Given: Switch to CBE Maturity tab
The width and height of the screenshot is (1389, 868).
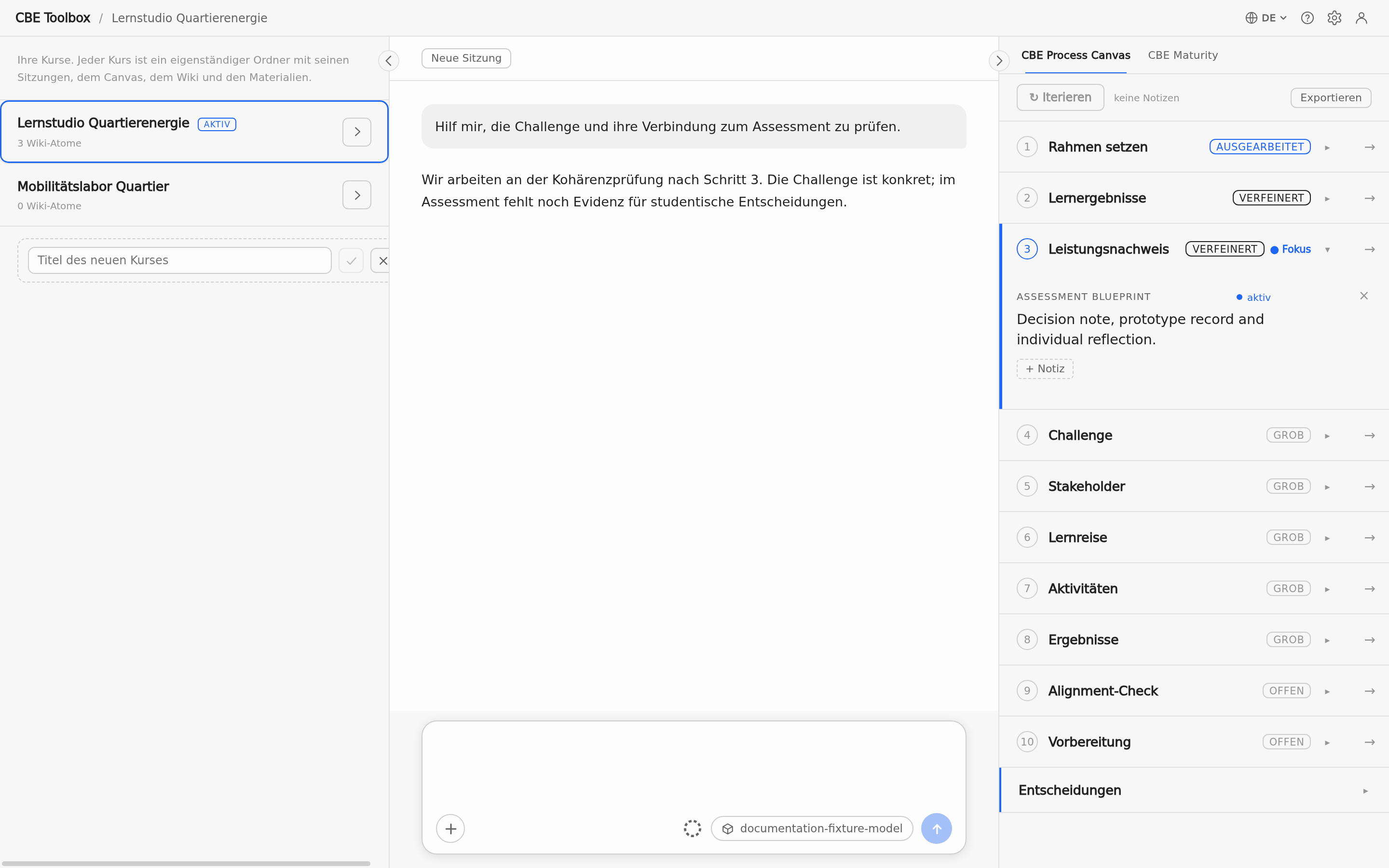Looking at the screenshot, I should coord(1183,55).
